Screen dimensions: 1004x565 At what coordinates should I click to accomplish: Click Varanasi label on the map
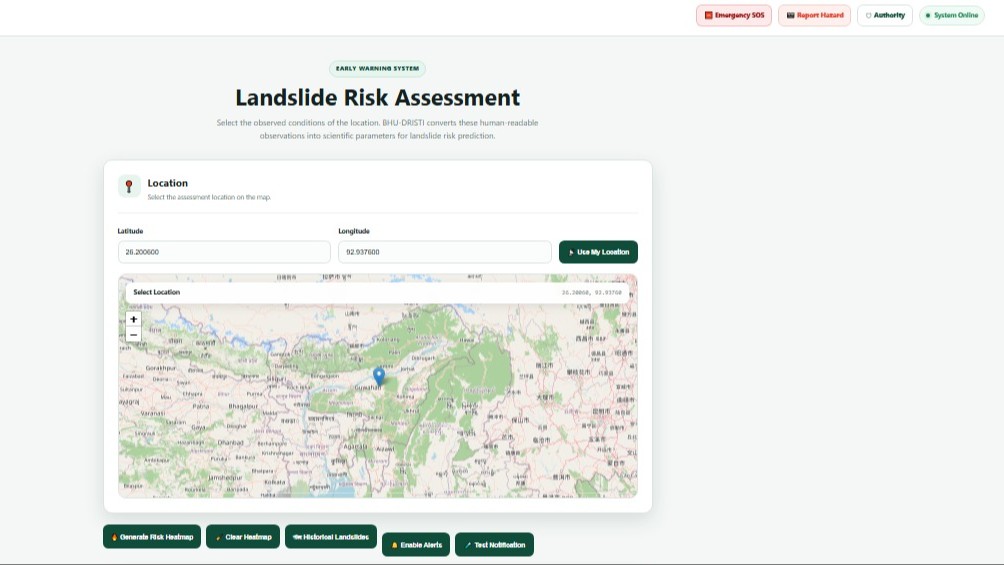coord(153,414)
